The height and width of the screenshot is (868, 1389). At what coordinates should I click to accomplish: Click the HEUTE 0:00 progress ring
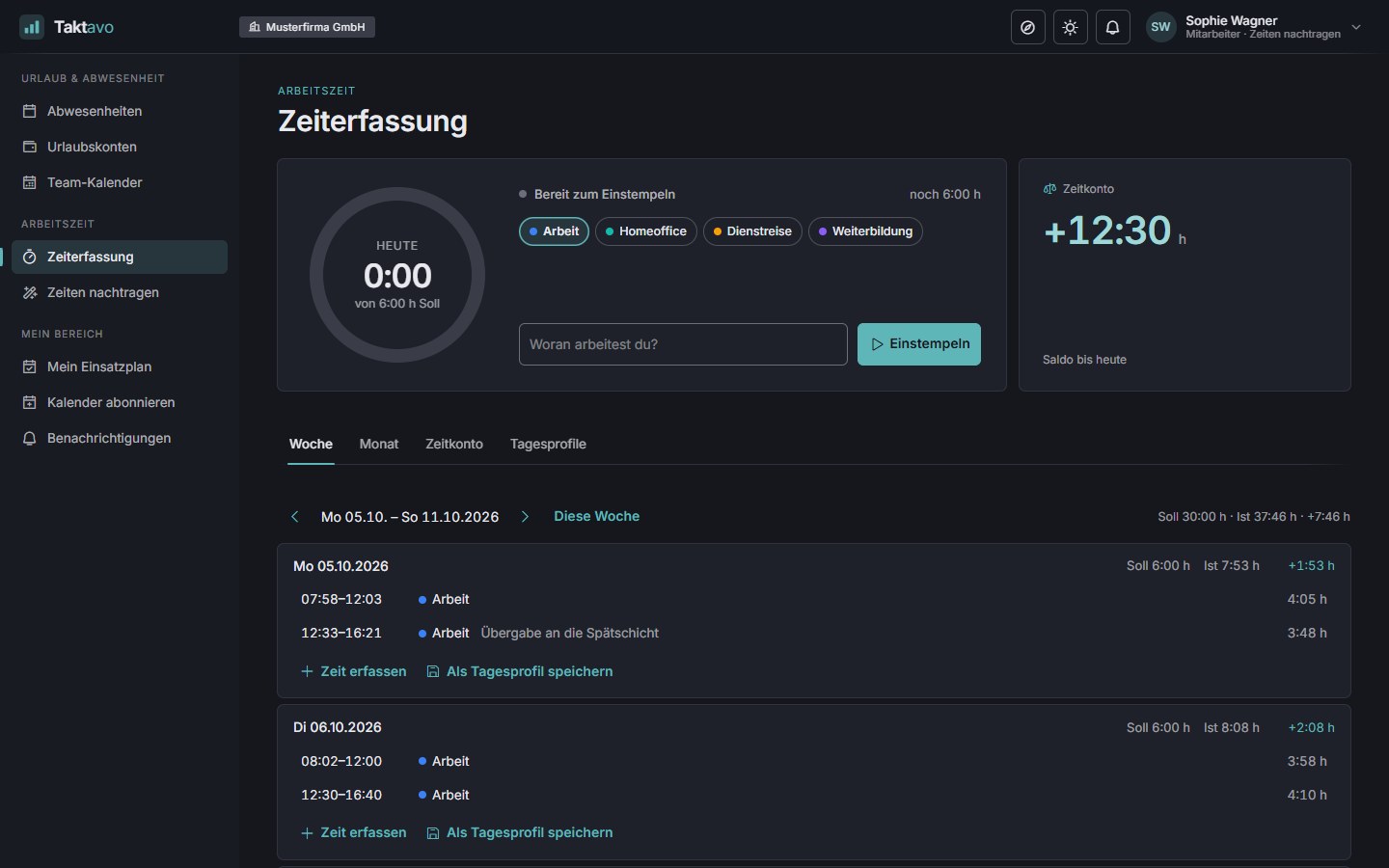(x=397, y=275)
